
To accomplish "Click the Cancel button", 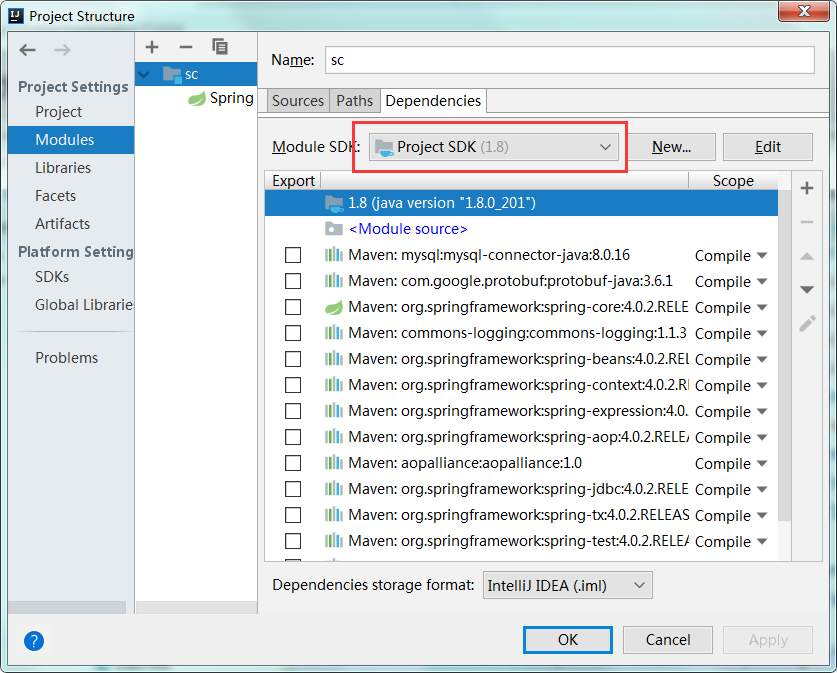I will tap(668, 640).
